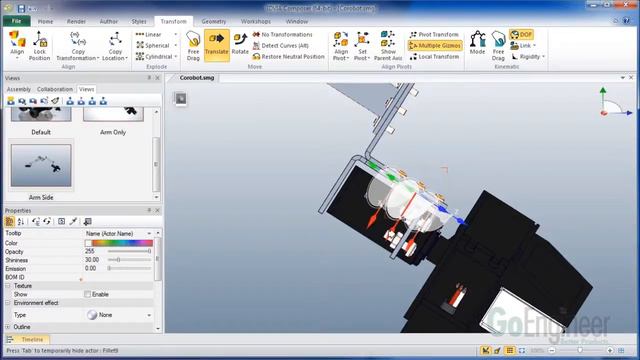Click alphabetical sort icon in Properties
This screenshot has height=360, width=640.
[21, 221]
